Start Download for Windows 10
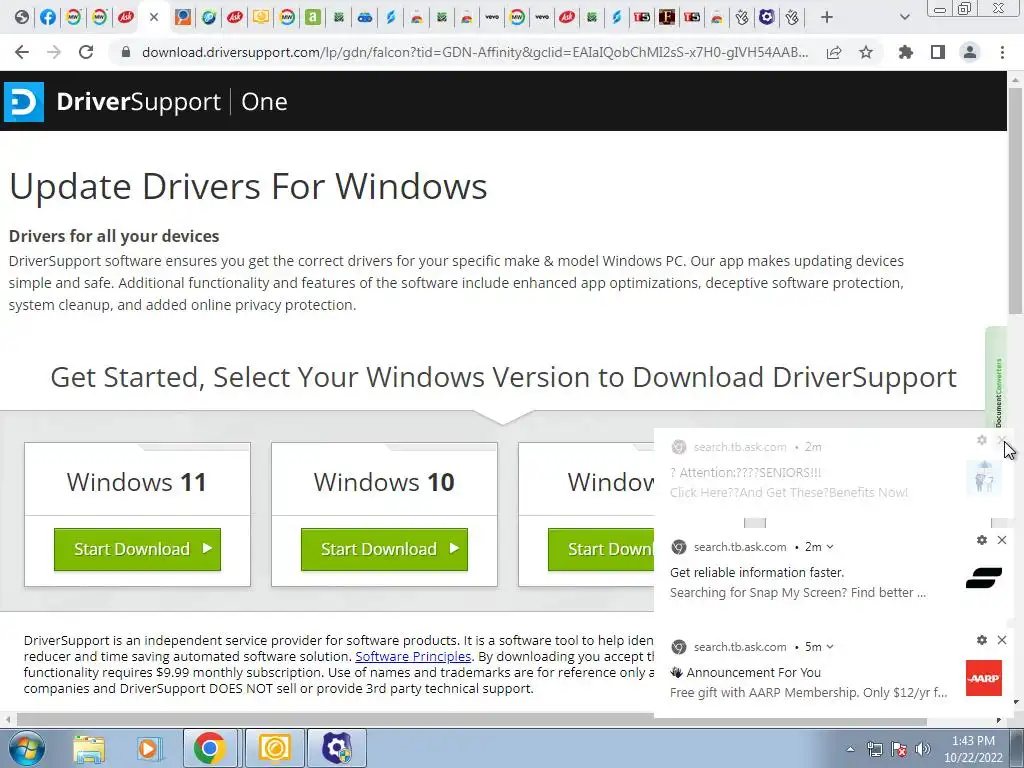Screen dimensions: 1024x768 point(384,549)
